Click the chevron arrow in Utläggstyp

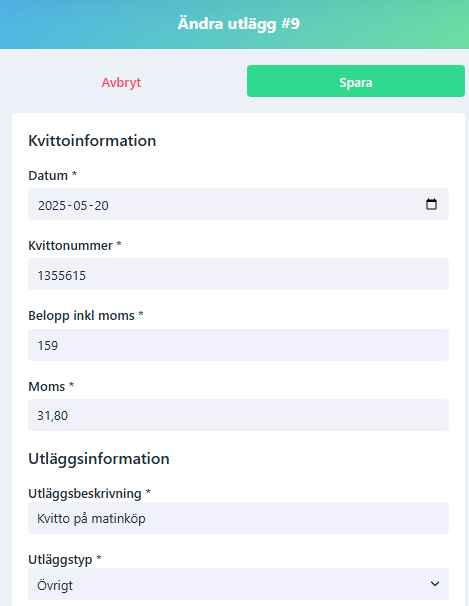coord(435,584)
